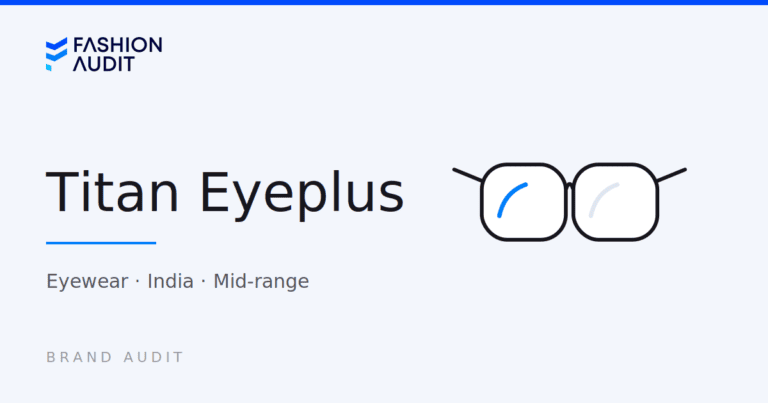Click the right temple arm of glasses
768x403 pixels.
672,175
